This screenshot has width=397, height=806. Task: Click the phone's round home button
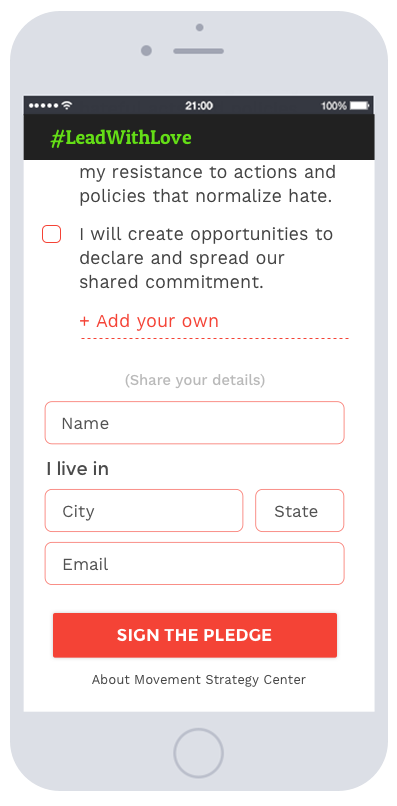(x=198, y=753)
